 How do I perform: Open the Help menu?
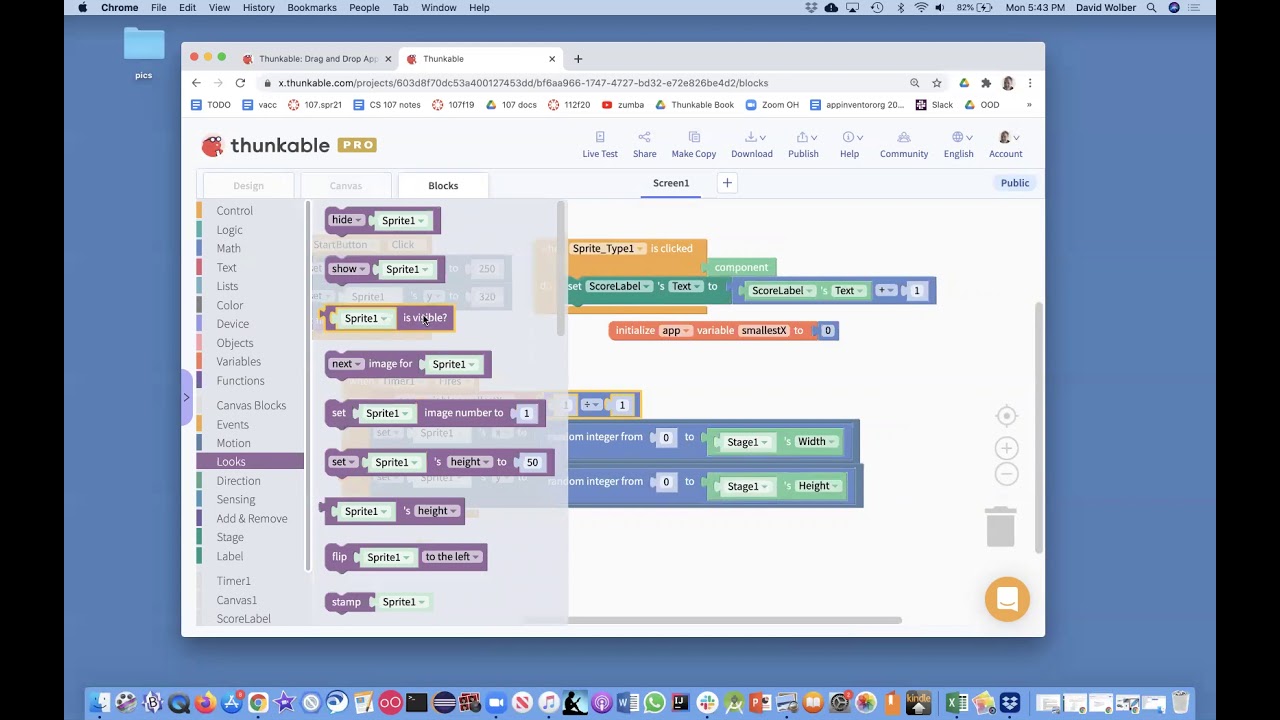[x=849, y=145]
